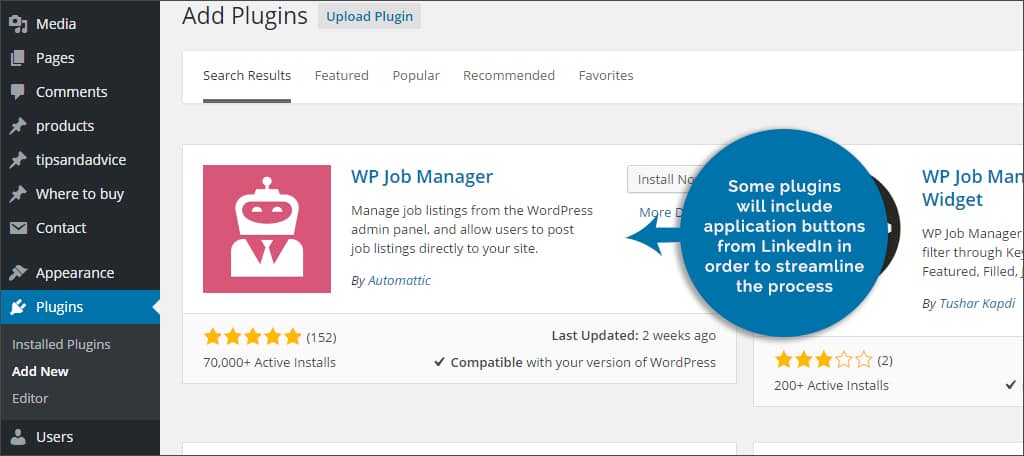This screenshot has height=456, width=1024.
Task: Click the pin icon beside Where to buy
Action: click(18, 194)
